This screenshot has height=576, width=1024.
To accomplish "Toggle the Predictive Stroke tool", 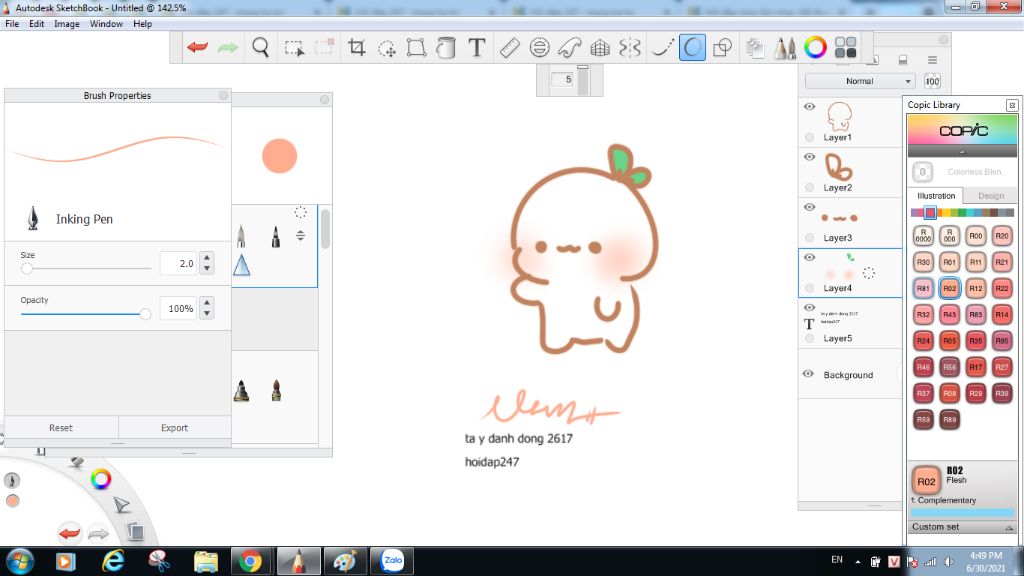I will (x=692, y=47).
